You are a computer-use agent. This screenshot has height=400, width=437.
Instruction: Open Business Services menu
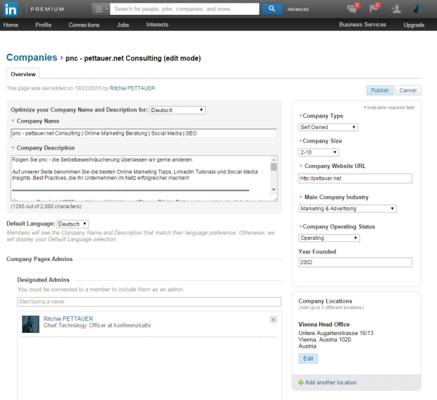pyautogui.click(x=362, y=24)
